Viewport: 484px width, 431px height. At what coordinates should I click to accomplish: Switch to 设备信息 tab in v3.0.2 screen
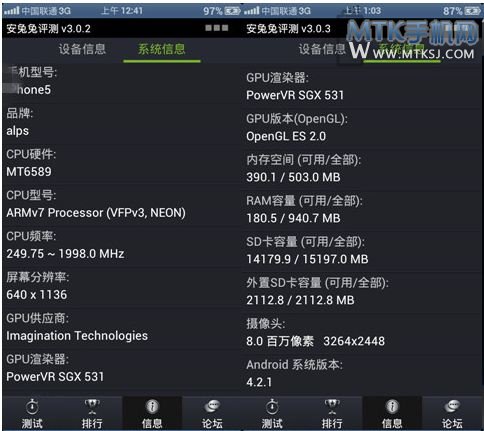click(82, 49)
